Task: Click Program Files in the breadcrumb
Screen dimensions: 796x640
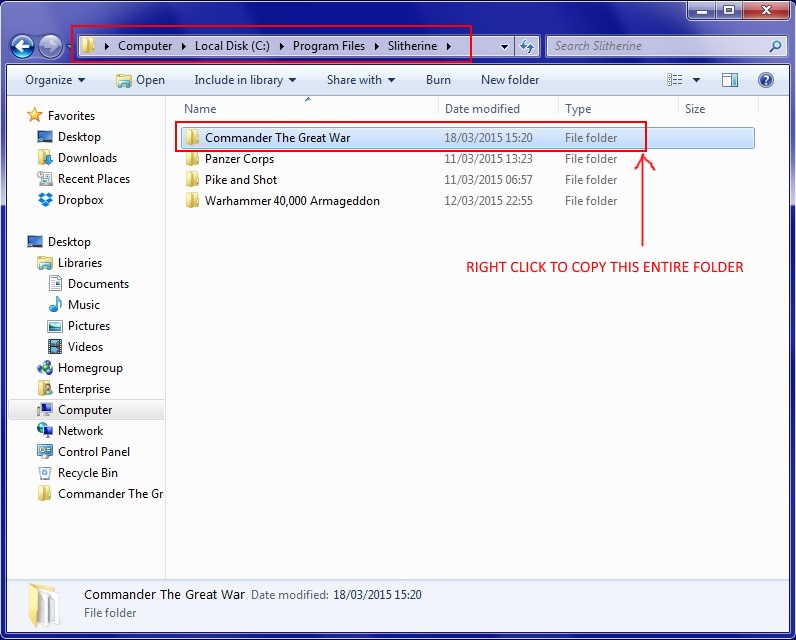Action: (329, 46)
